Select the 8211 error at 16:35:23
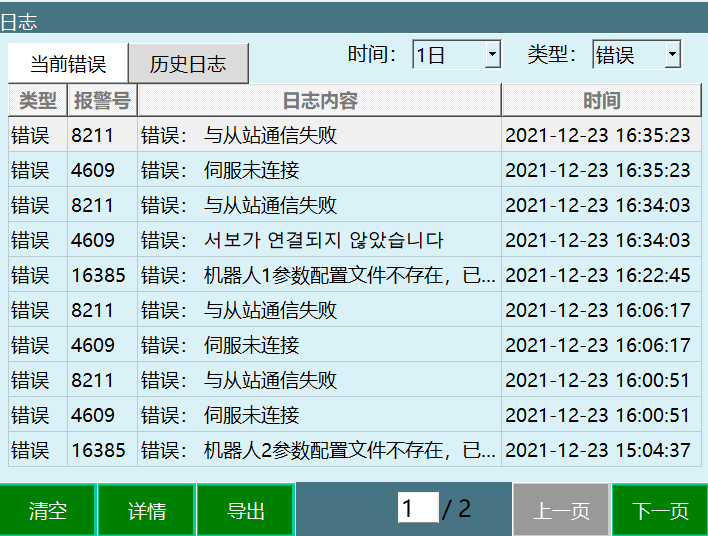This screenshot has width=708, height=536. [320, 135]
